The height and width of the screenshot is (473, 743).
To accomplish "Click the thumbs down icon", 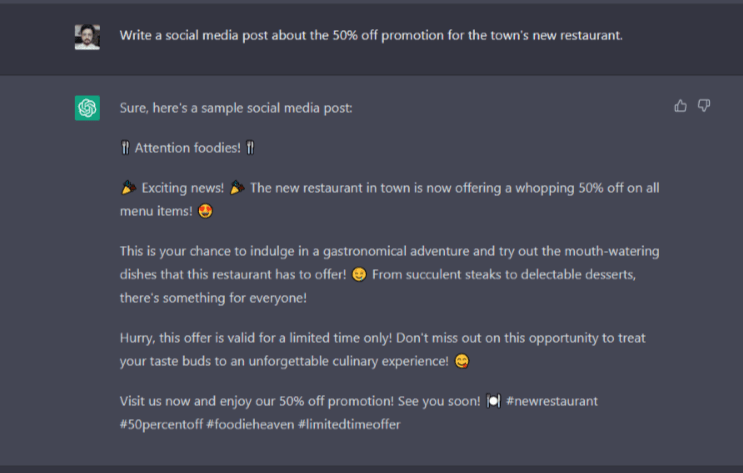I will pos(704,106).
